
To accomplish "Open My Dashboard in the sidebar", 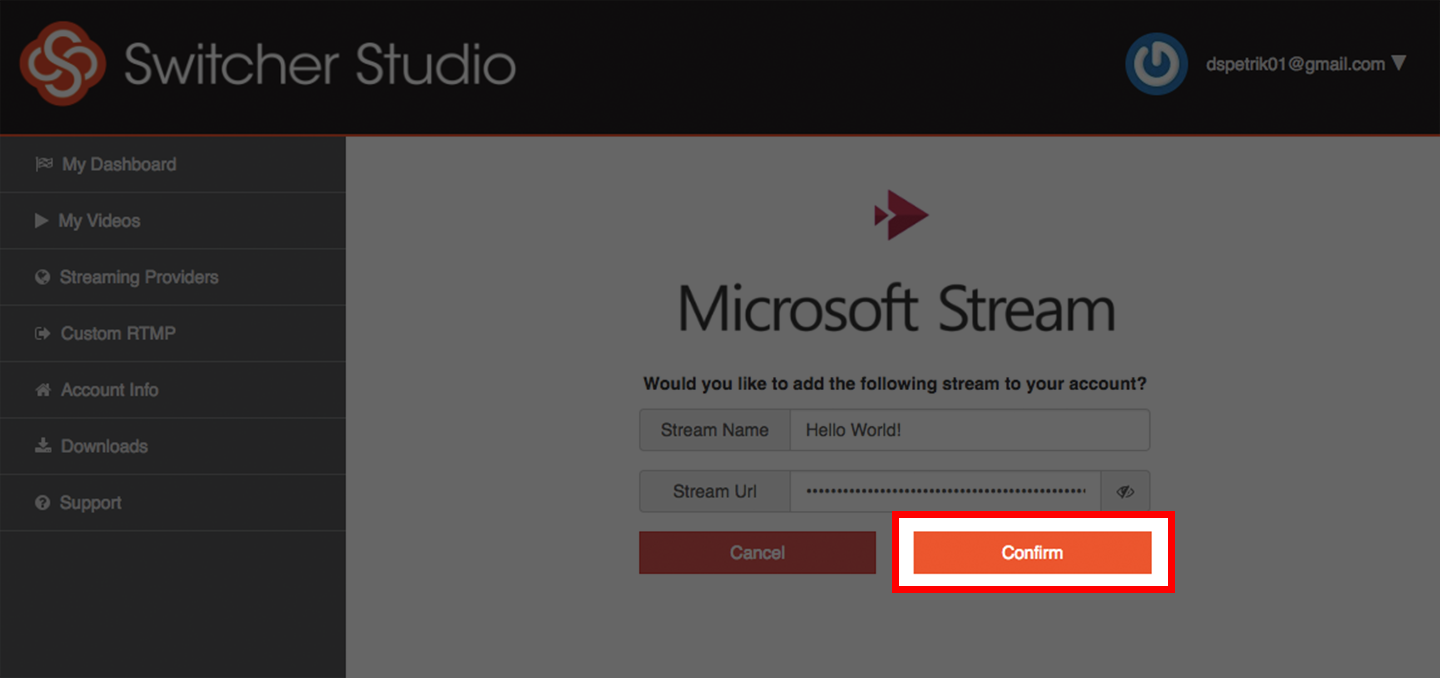I will (173, 164).
